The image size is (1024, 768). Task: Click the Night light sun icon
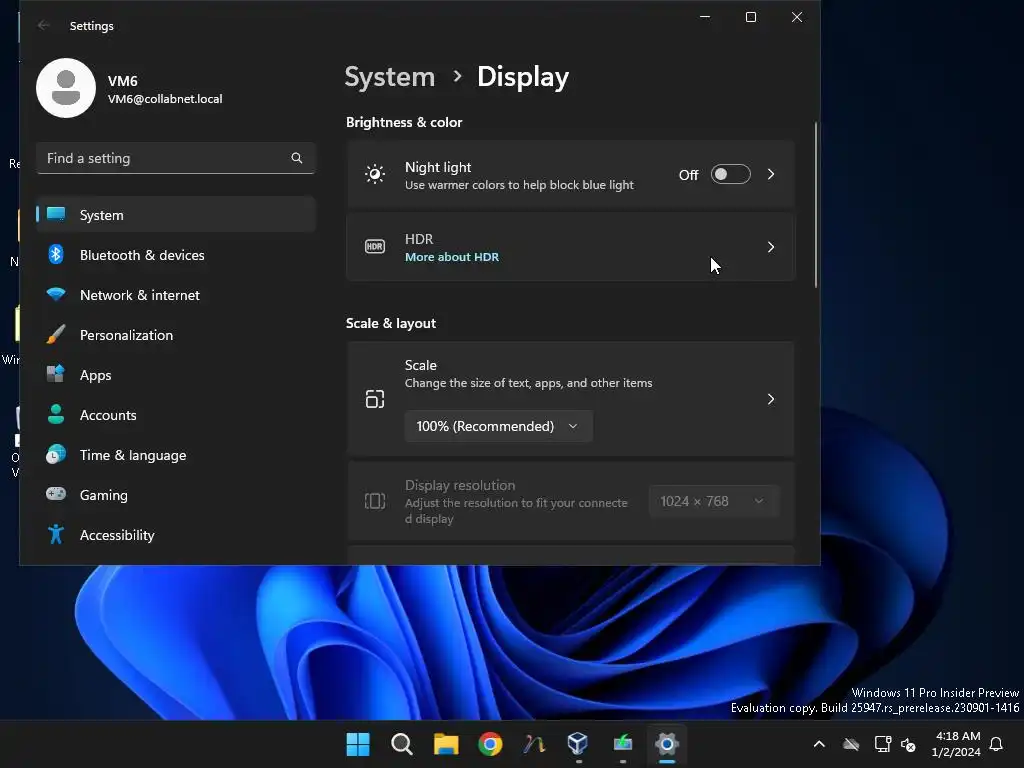point(375,174)
